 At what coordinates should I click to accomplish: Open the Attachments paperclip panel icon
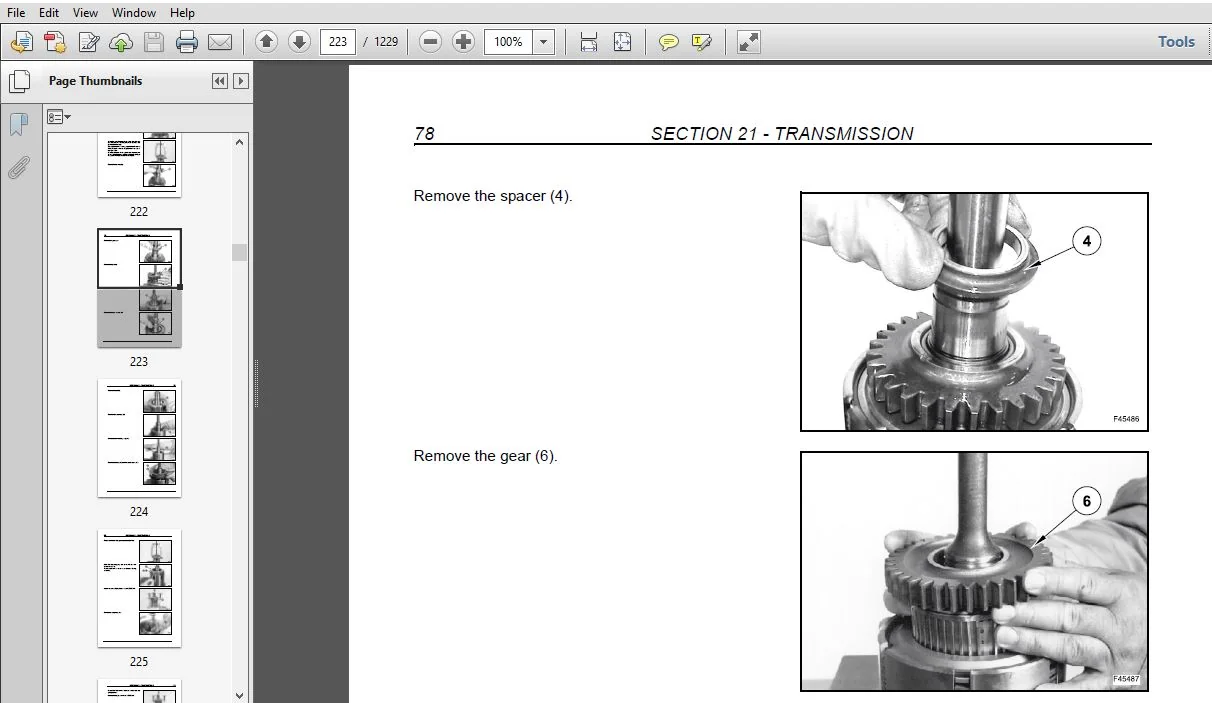click(18, 167)
